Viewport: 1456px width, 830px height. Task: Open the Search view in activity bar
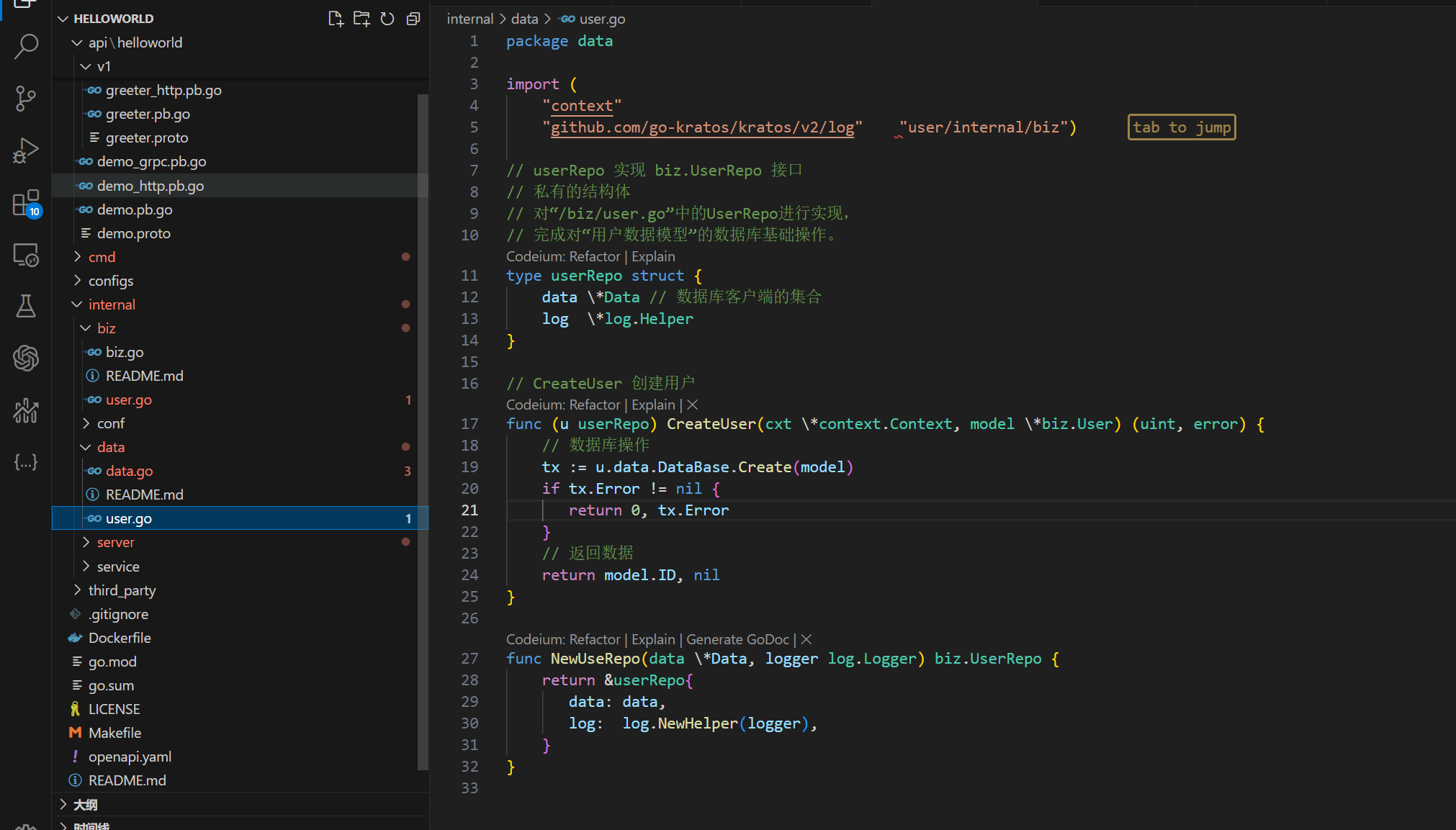[x=26, y=46]
